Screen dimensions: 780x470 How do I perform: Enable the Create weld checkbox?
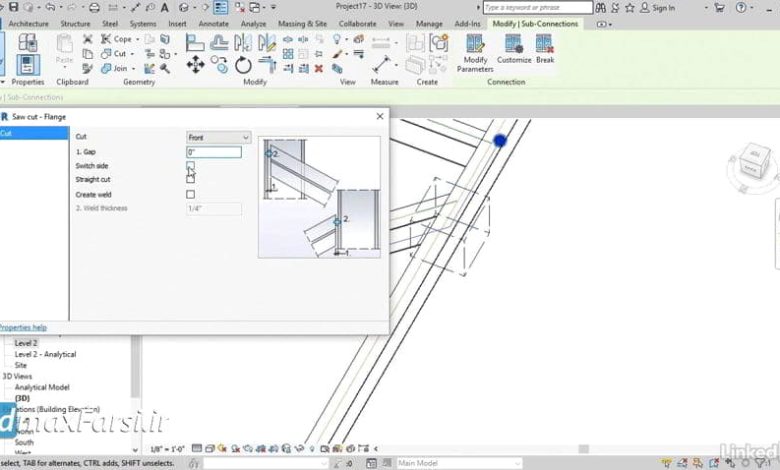click(191, 194)
